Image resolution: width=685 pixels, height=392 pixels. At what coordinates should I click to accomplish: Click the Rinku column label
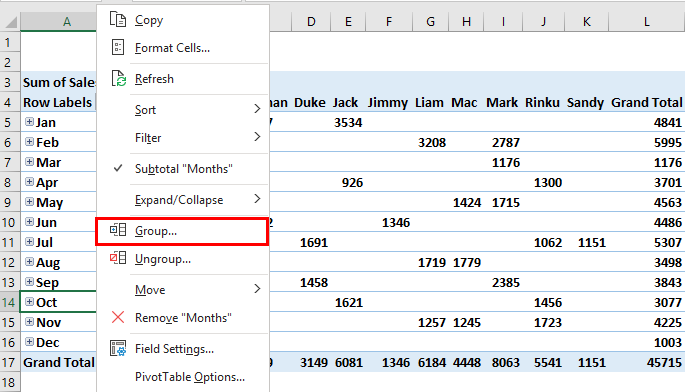(x=542, y=103)
